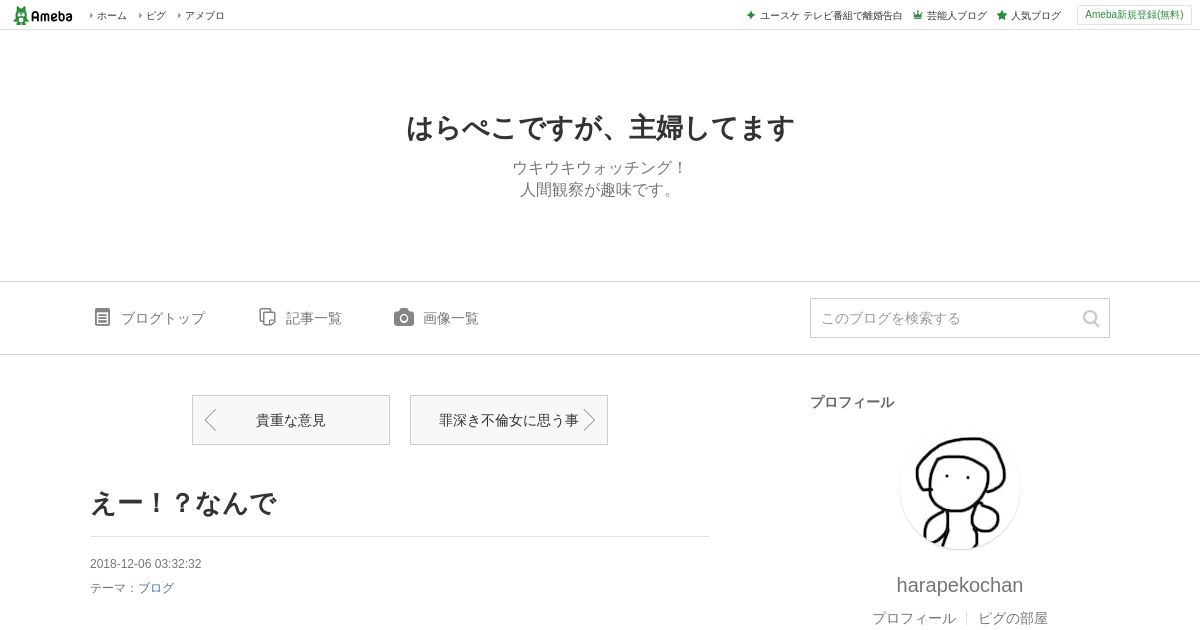The image size is (1200, 630).
Task: Click in the blog search field
Action: point(945,318)
